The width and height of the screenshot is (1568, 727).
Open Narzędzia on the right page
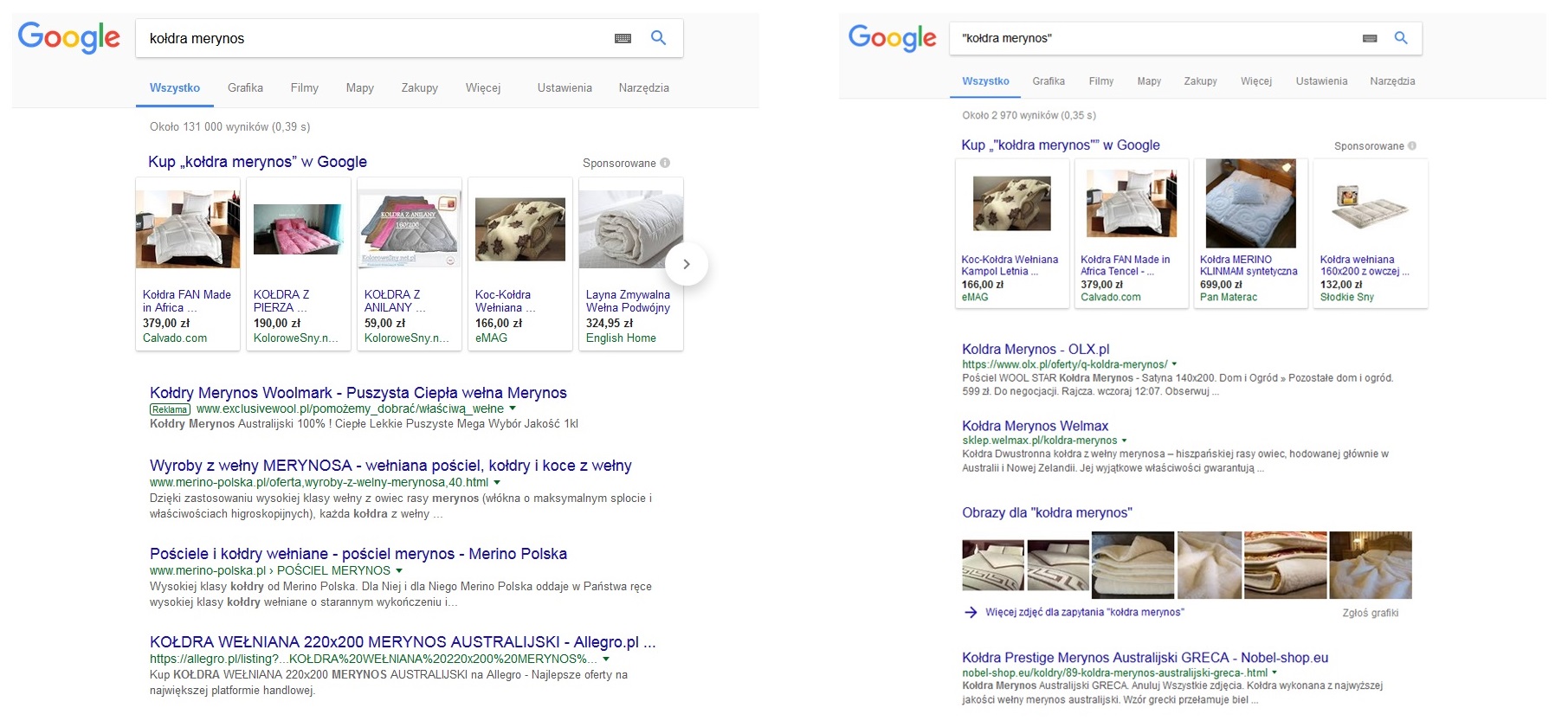1392,81
